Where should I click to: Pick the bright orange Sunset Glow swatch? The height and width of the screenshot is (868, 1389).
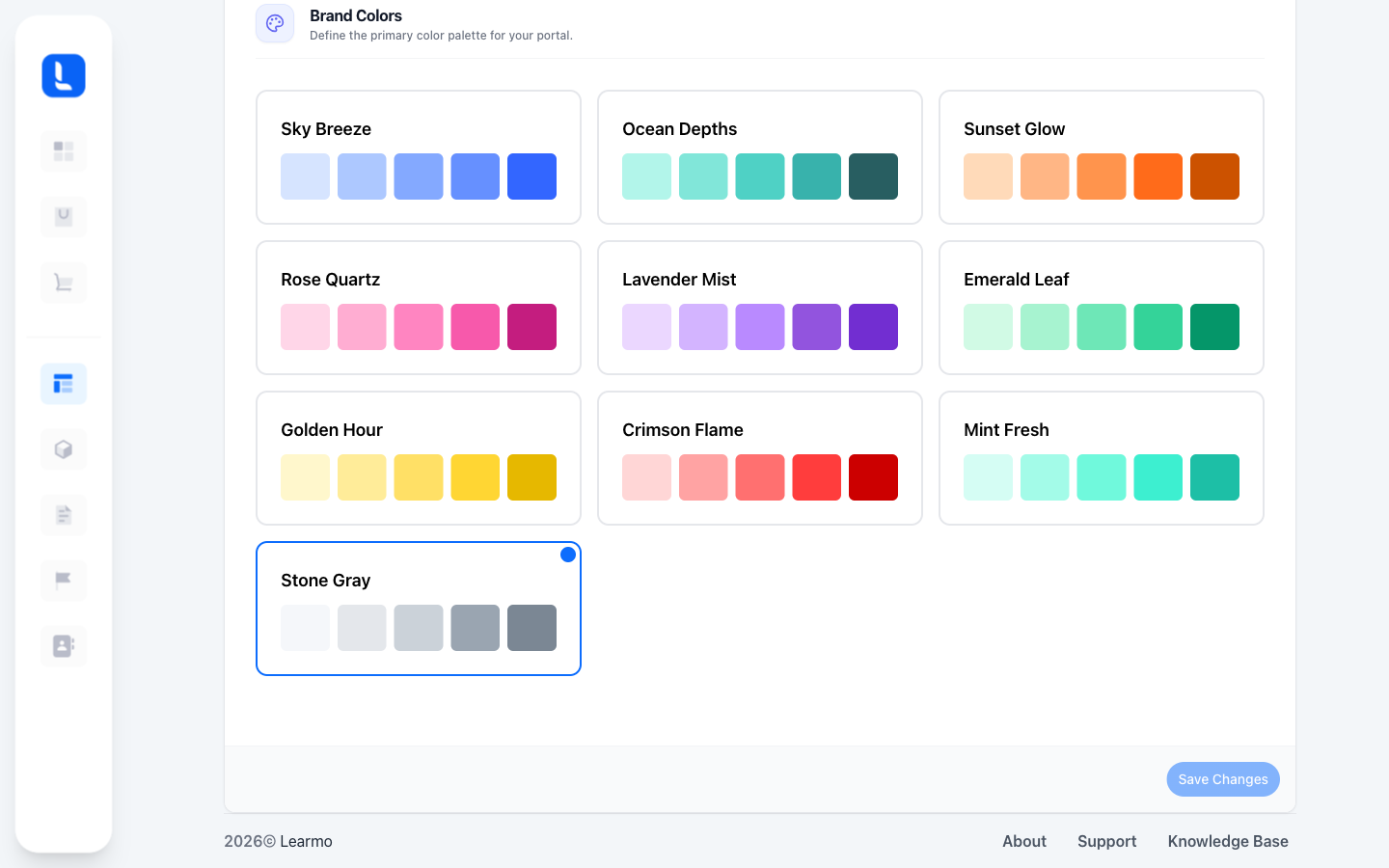(1158, 176)
